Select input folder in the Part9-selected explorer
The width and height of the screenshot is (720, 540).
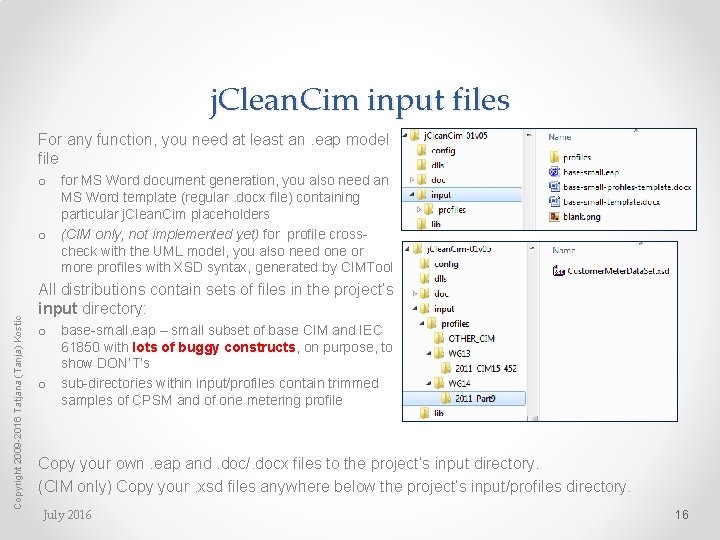(x=437, y=309)
